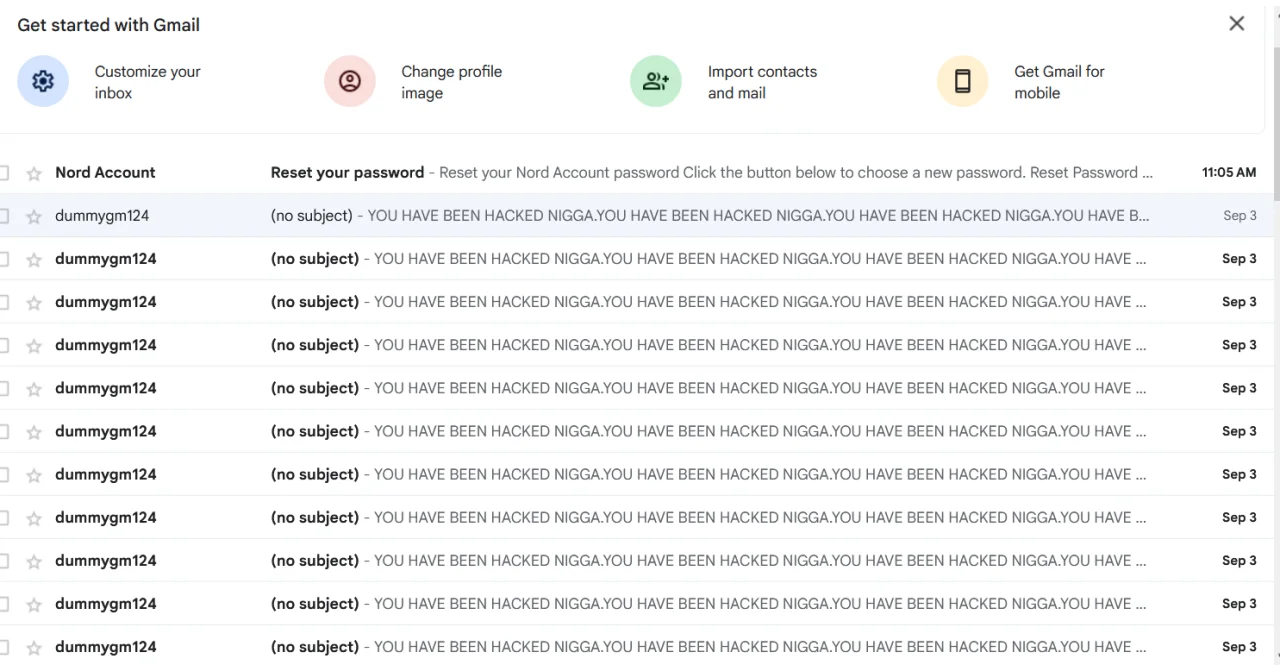
Task: Click the Get Gmail for mobile label
Action: (1059, 82)
